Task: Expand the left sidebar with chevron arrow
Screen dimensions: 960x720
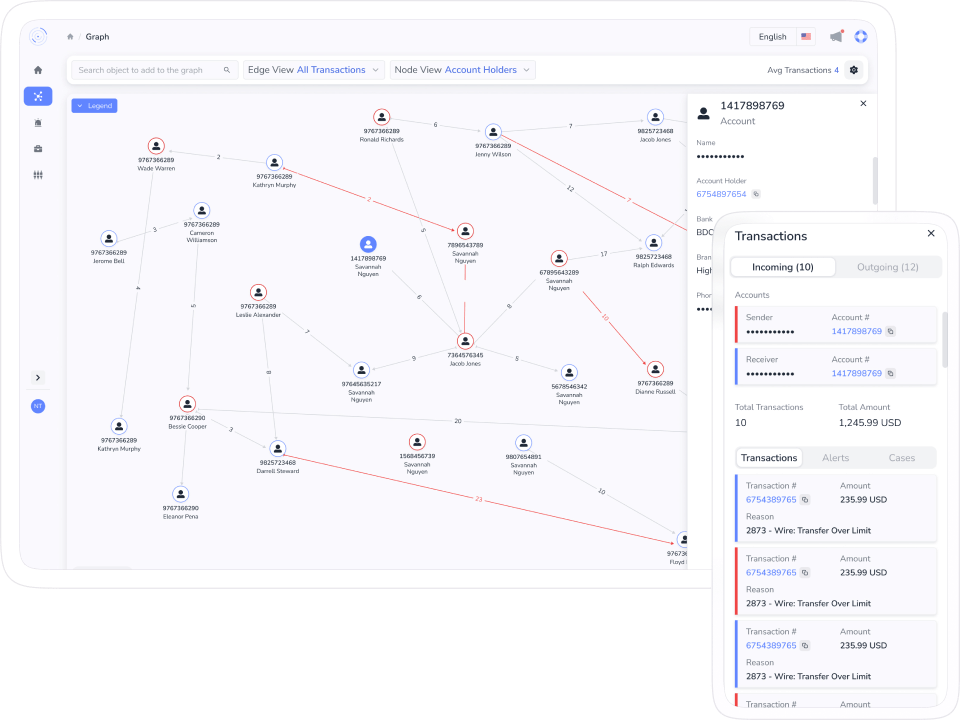Action: 38,378
